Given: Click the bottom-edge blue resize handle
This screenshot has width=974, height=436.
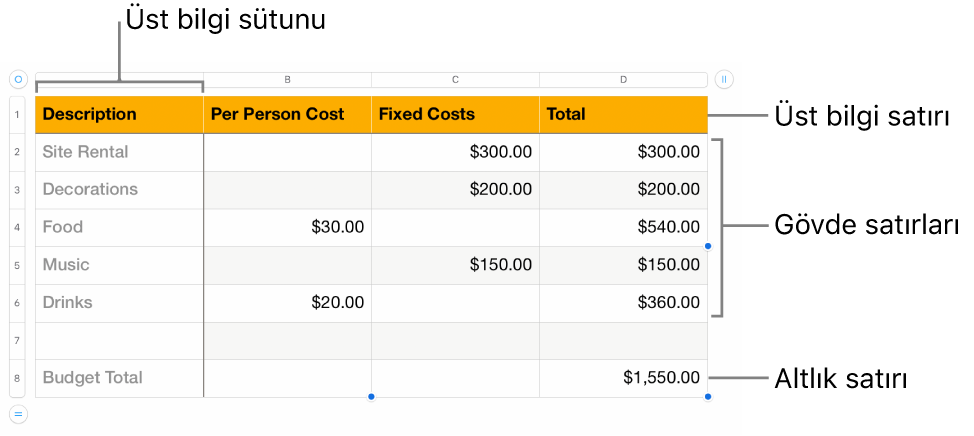Looking at the screenshot, I should (x=371, y=397).
